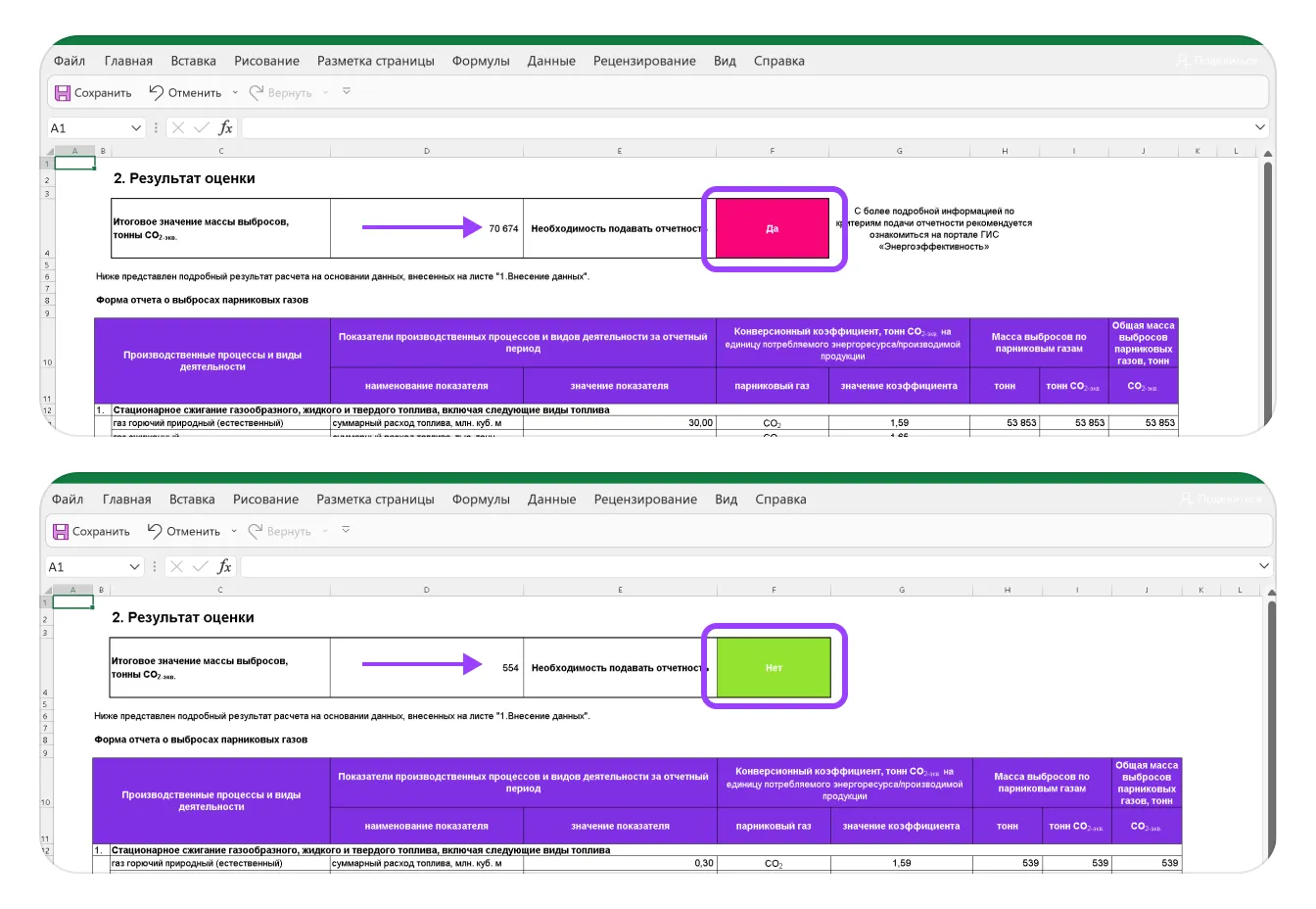Click Сохранить in the window showing 'Да'
The image size is (1316, 909).
(92, 93)
